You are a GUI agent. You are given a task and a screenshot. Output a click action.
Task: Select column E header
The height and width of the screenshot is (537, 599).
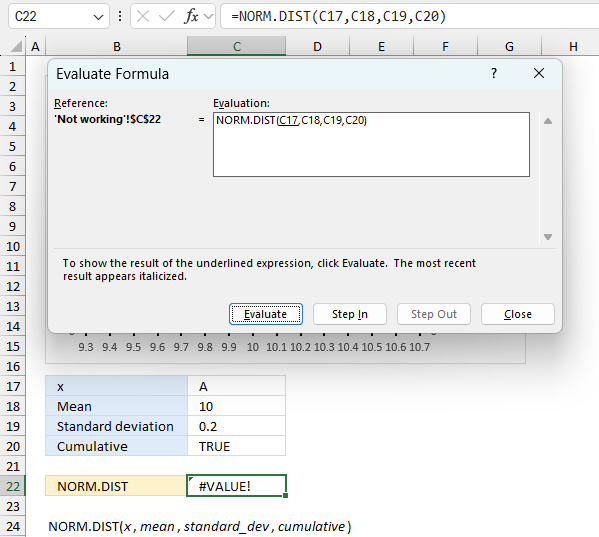(381, 46)
